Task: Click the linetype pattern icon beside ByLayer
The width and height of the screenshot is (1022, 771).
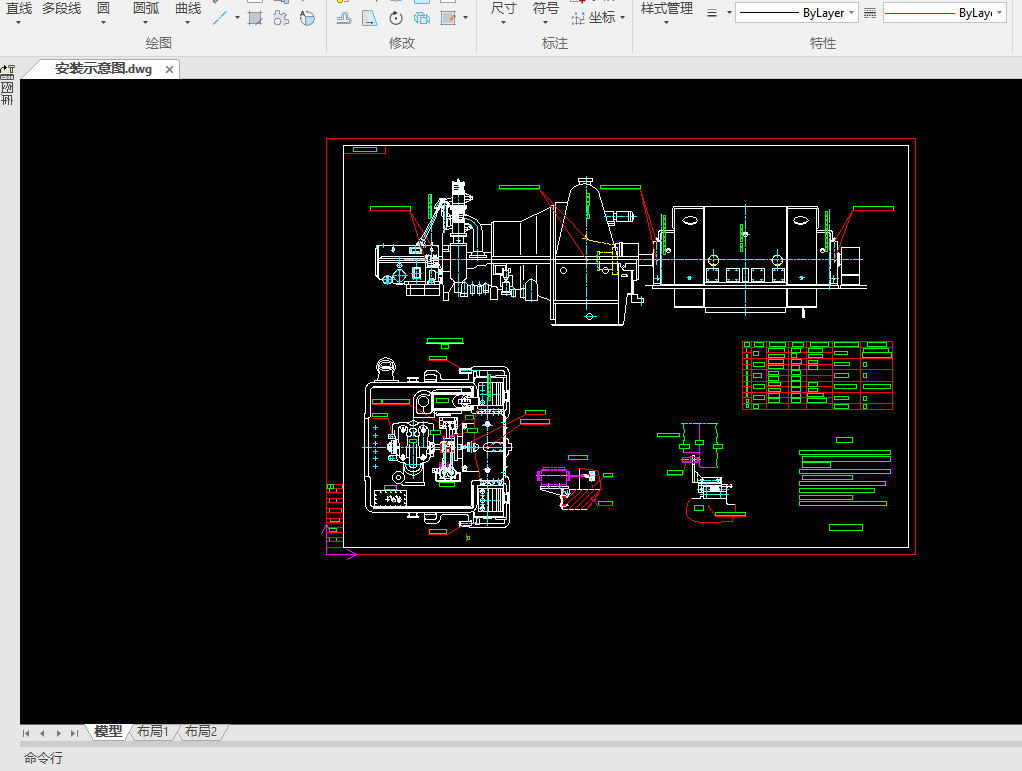Action: point(870,13)
